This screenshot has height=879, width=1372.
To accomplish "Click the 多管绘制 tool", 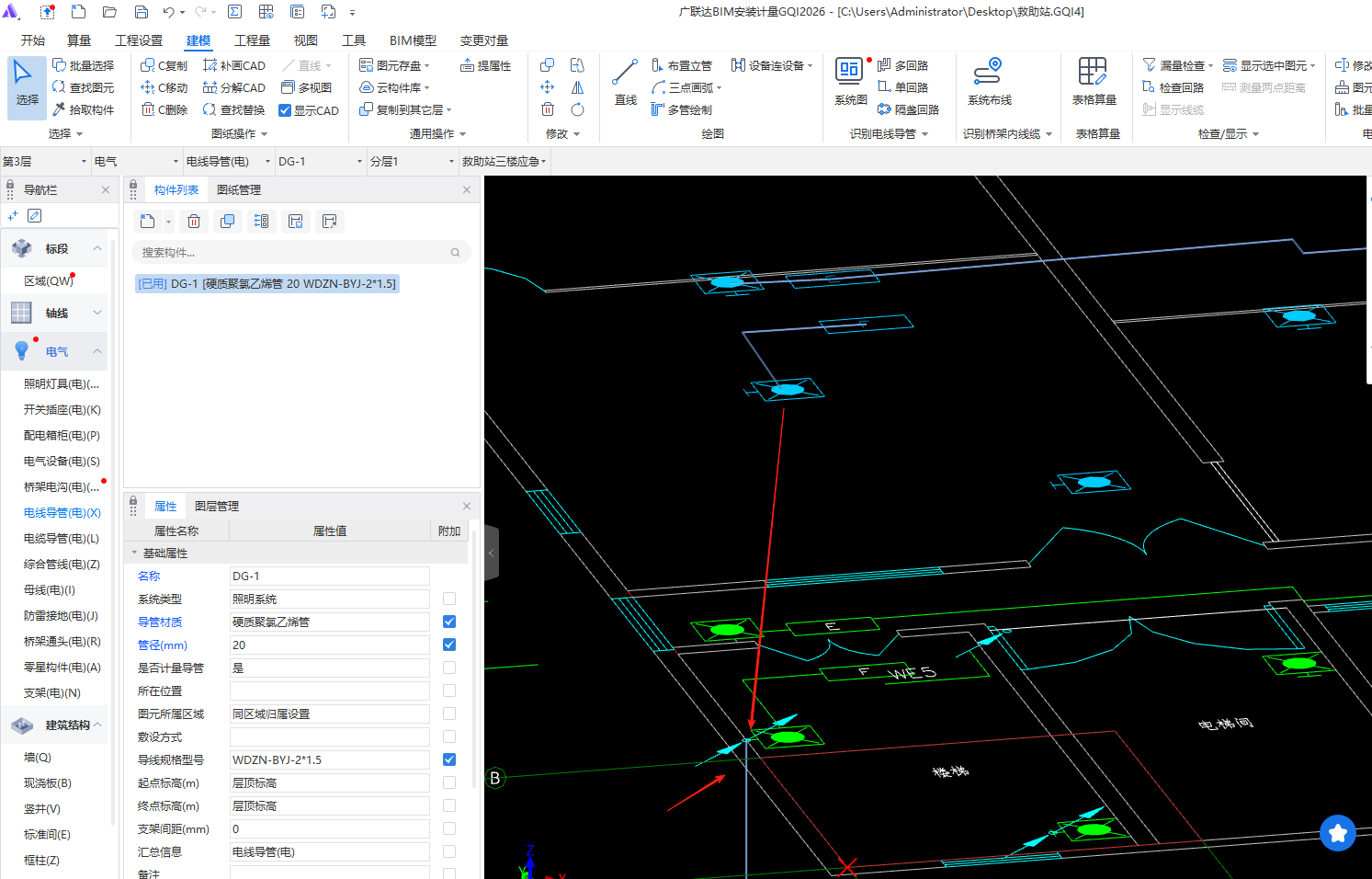I will click(x=682, y=109).
